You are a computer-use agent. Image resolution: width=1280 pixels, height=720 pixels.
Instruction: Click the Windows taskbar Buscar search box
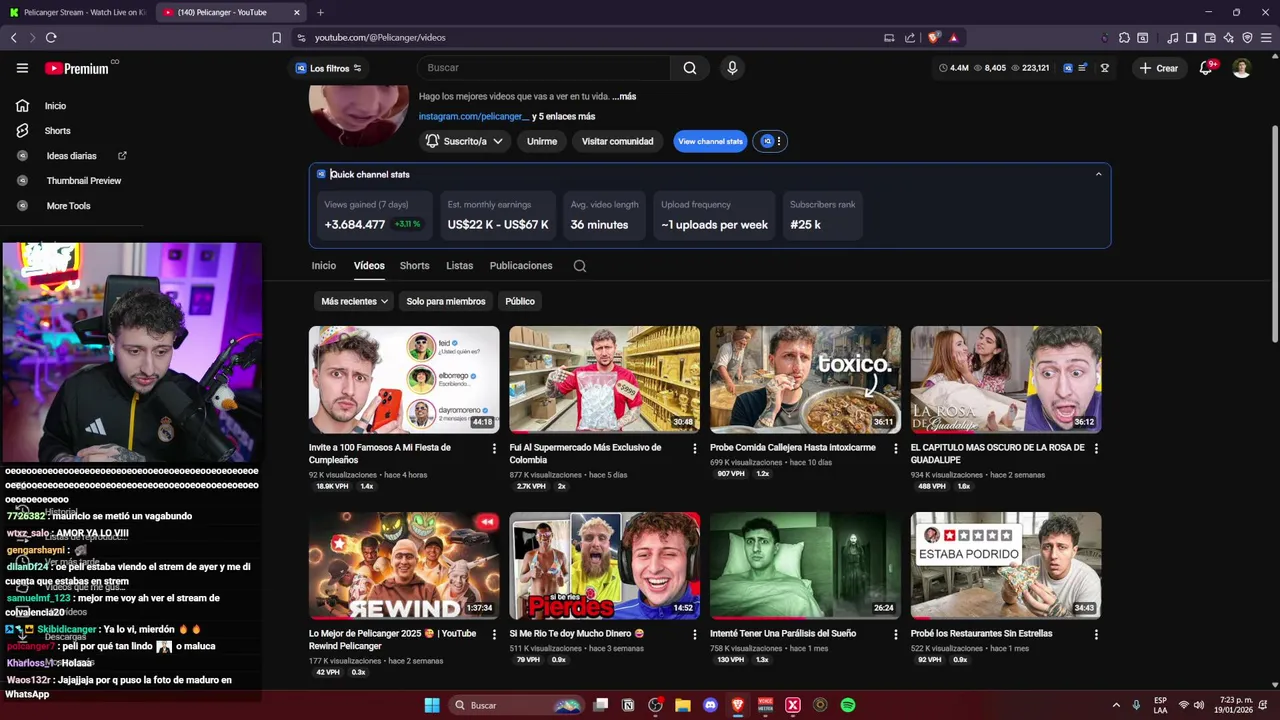pos(518,705)
